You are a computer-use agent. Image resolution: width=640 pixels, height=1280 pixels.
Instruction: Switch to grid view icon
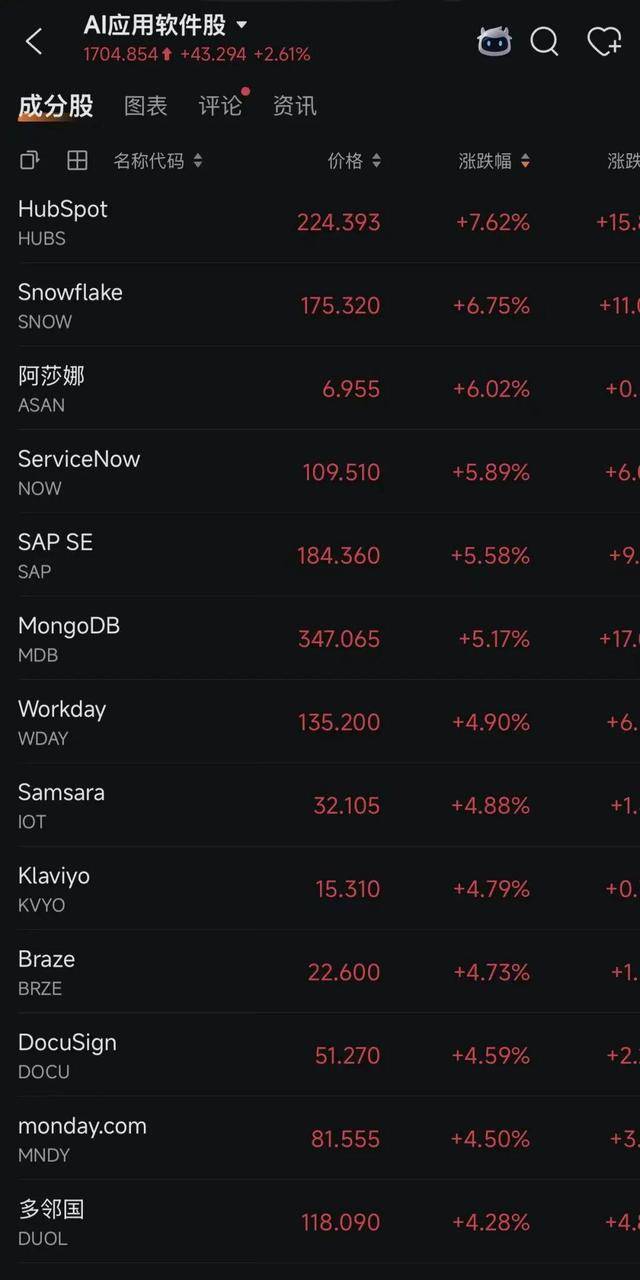[77, 160]
